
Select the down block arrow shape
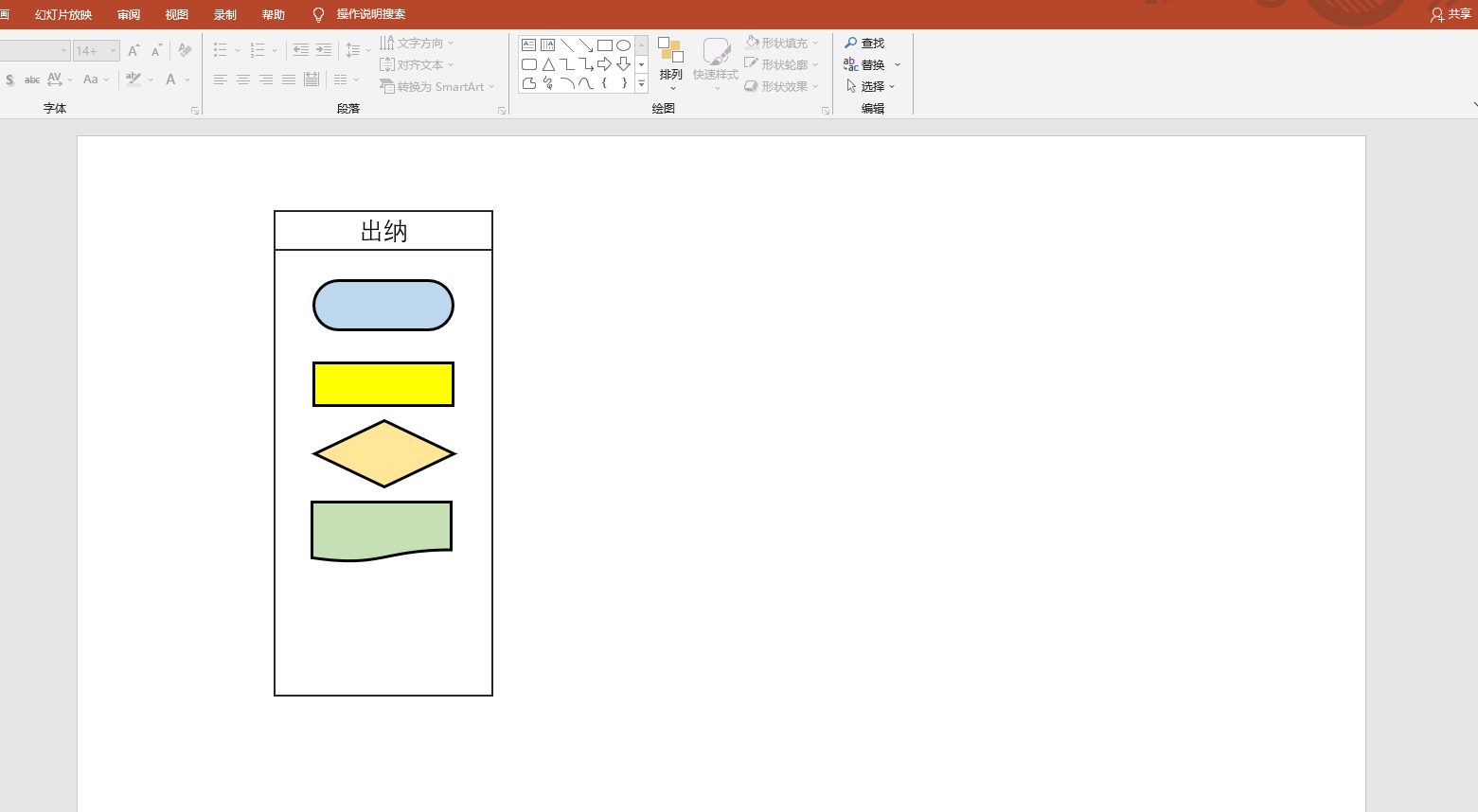pyautogui.click(x=623, y=64)
